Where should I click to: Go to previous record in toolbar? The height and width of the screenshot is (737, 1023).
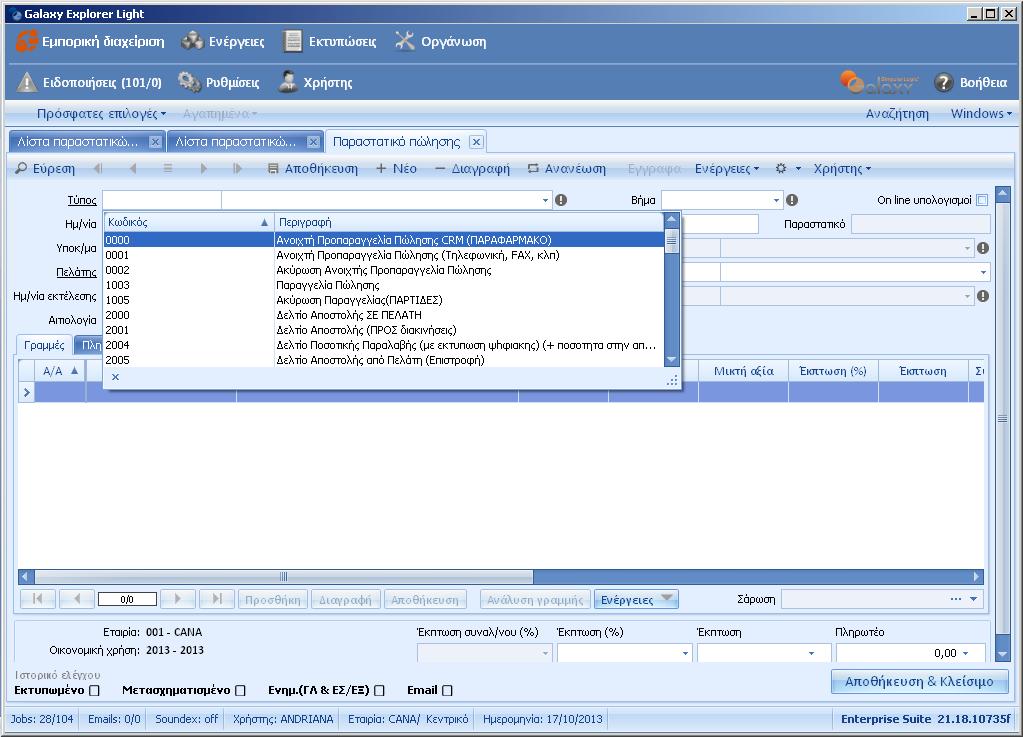[133, 168]
